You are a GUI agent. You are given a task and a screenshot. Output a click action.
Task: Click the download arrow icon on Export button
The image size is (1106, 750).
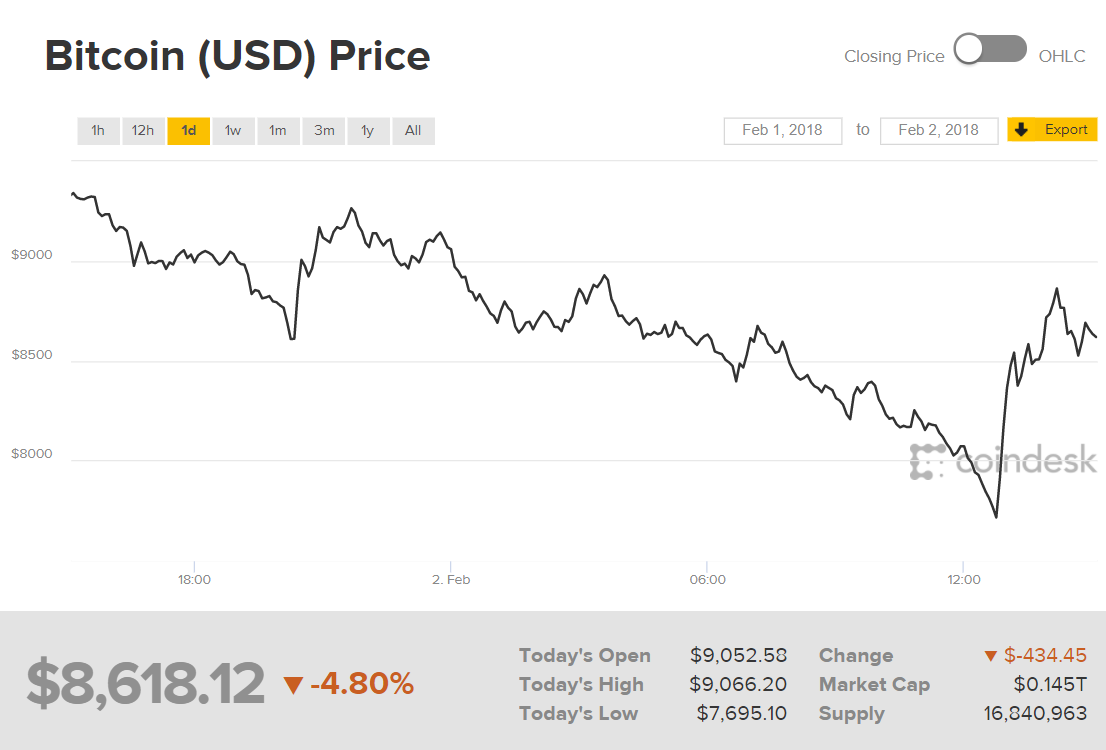[1020, 129]
